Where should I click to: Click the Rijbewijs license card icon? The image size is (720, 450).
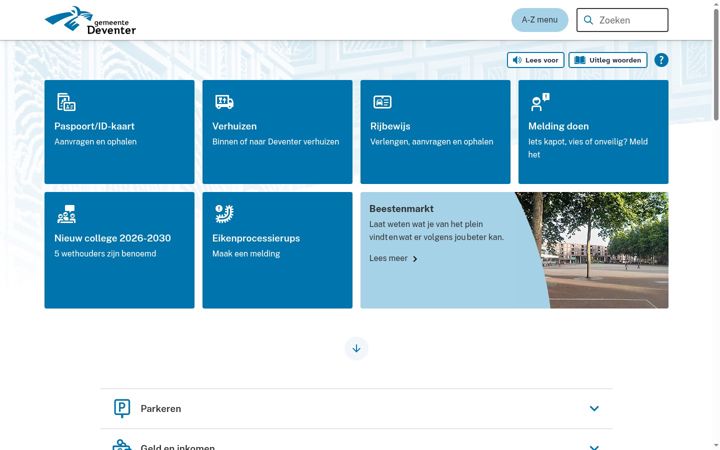tap(382, 102)
